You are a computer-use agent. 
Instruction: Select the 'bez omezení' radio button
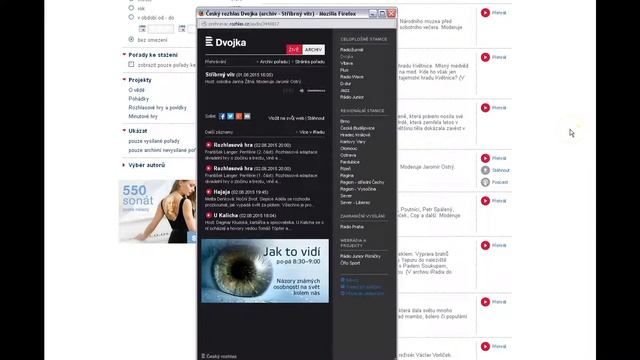[131, 39]
